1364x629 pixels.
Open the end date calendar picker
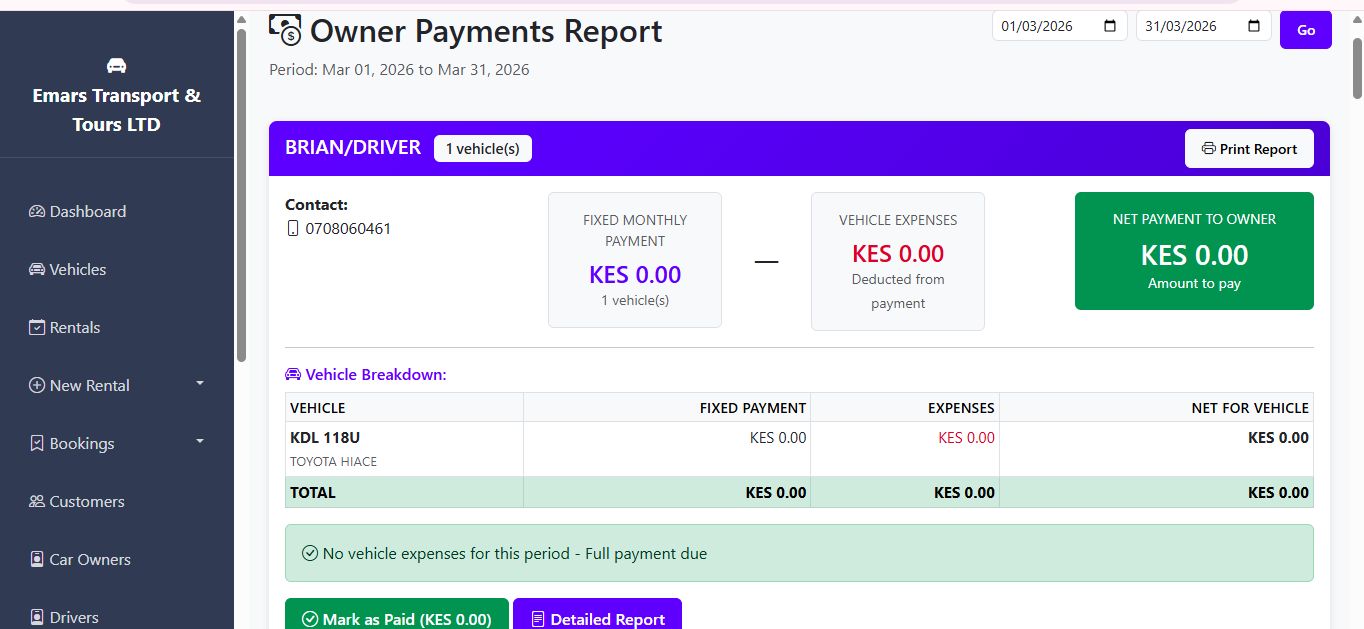coord(1254,27)
